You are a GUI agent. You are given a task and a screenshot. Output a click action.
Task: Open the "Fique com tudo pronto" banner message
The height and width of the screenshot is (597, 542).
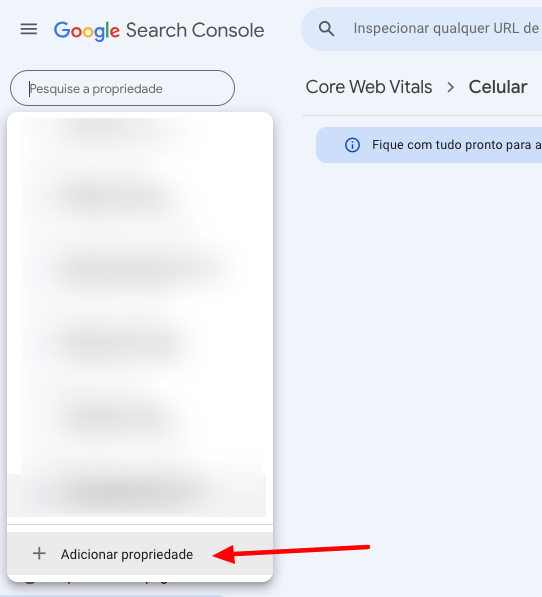click(x=429, y=145)
